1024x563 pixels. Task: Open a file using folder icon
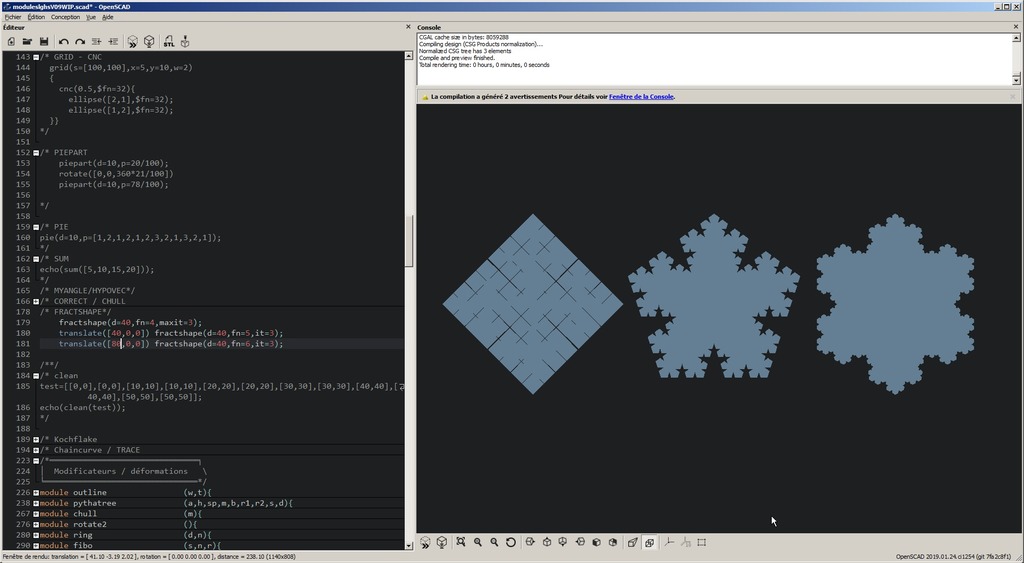click(x=27, y=42)
